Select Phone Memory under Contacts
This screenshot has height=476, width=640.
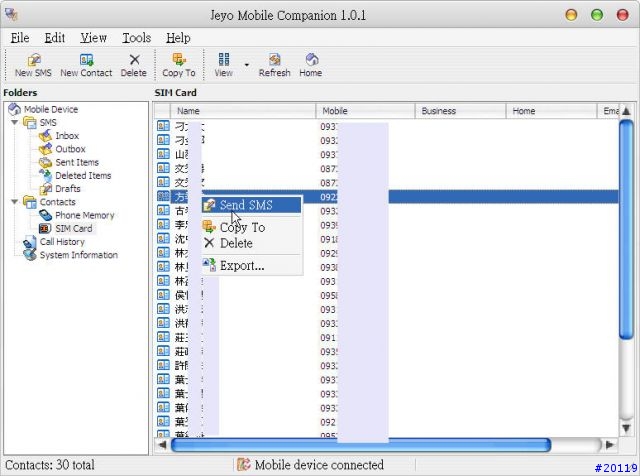tap(84, 215)
